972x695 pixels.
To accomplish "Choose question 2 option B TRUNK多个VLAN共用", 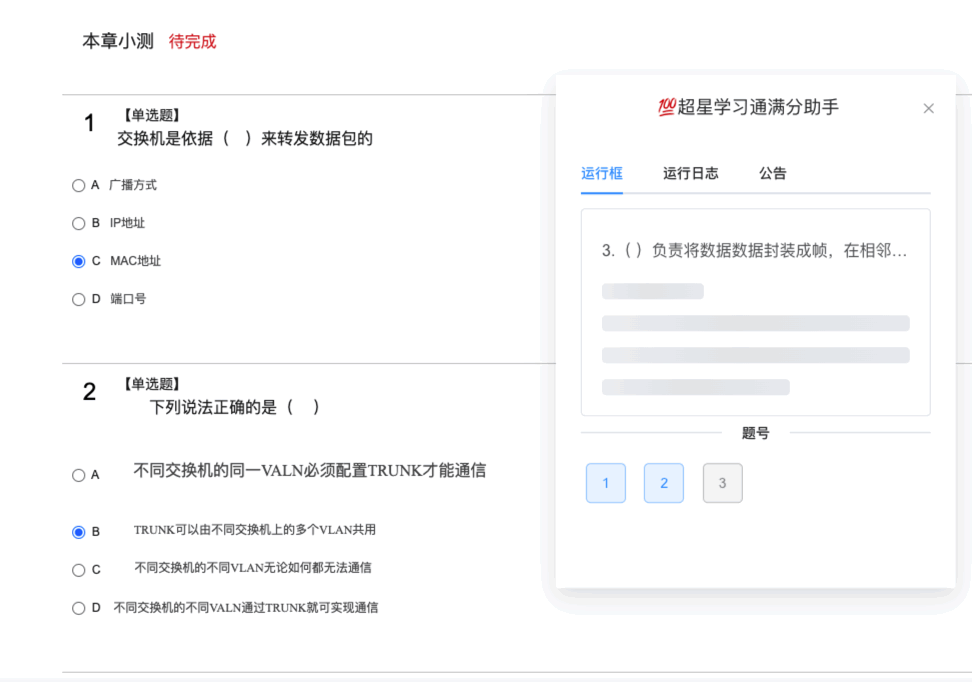I will coord(78,532).
